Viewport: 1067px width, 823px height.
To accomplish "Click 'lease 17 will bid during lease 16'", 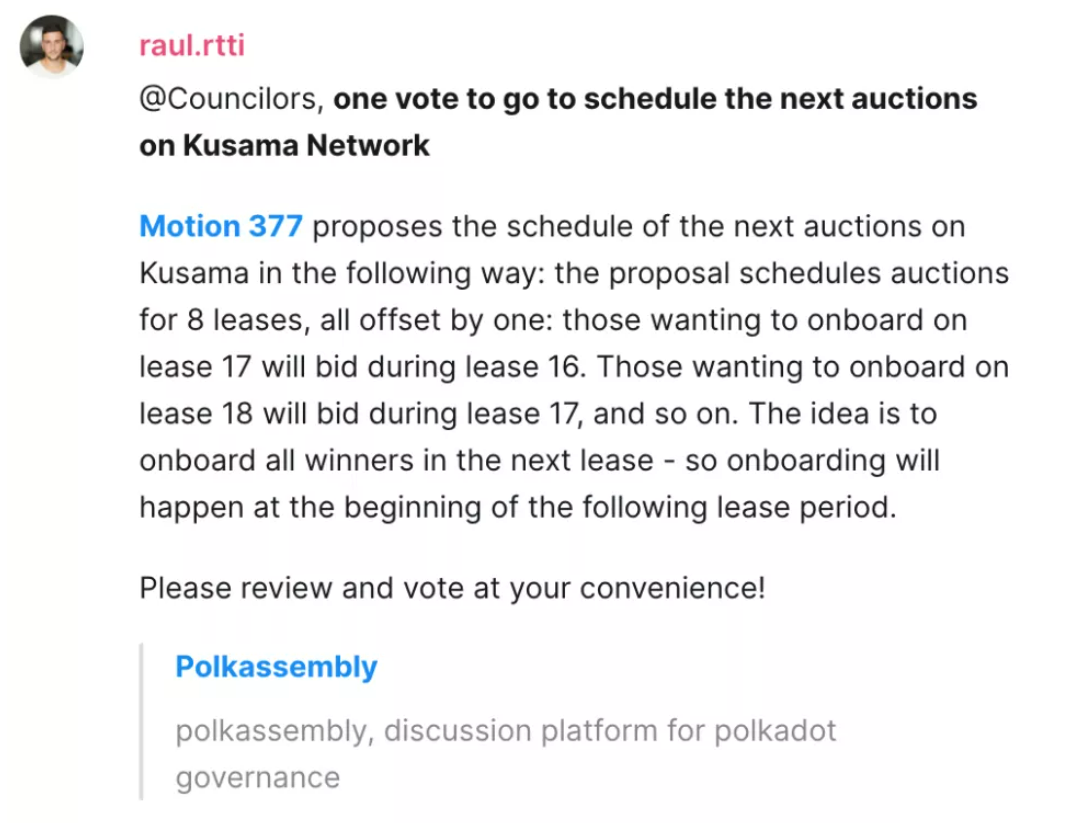I will [362, 368].
